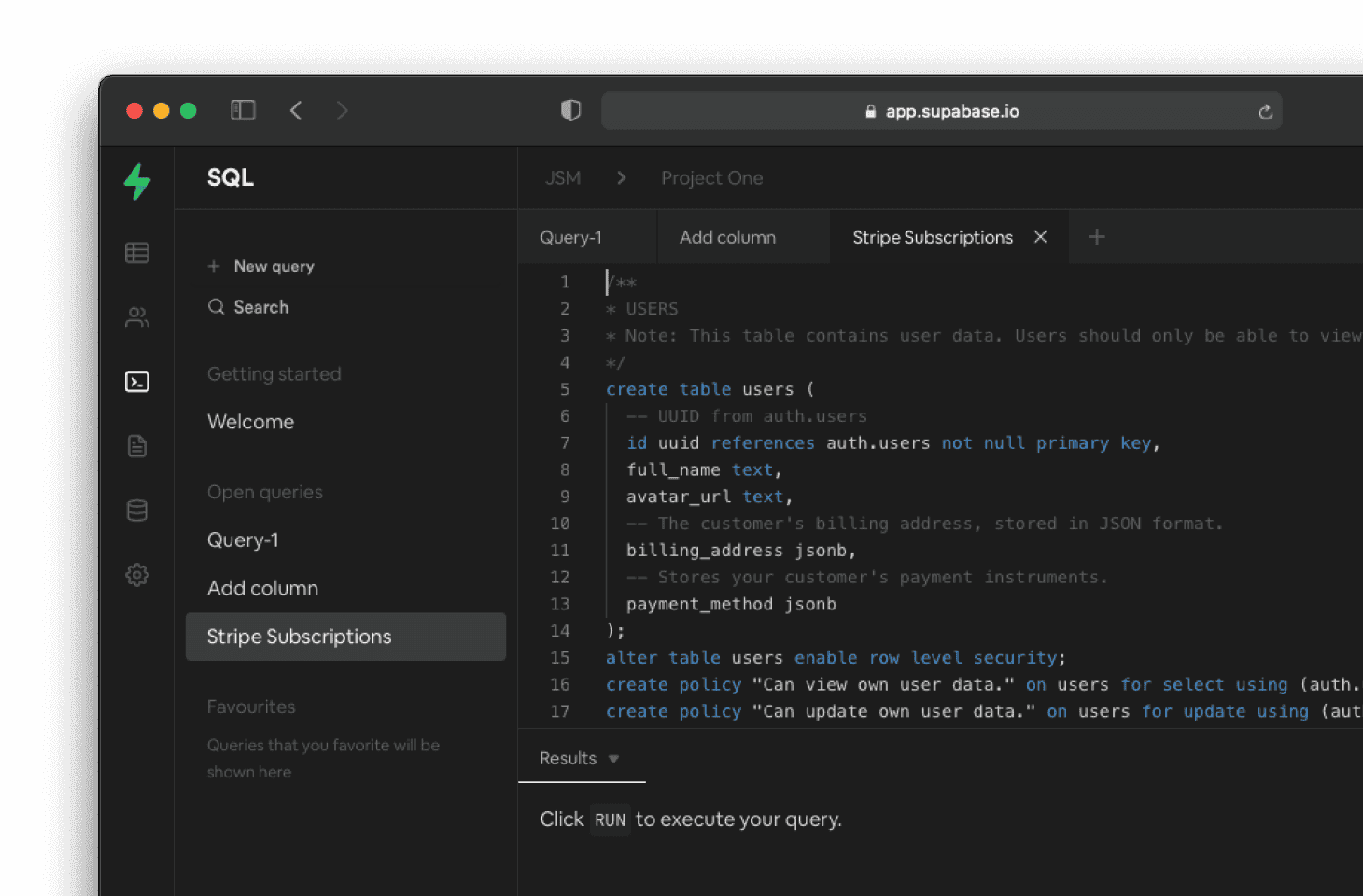Click the privacy shield icon in Safari toolbar
Viewport: 1363px width, 896px height.
[x=569, y=110]
